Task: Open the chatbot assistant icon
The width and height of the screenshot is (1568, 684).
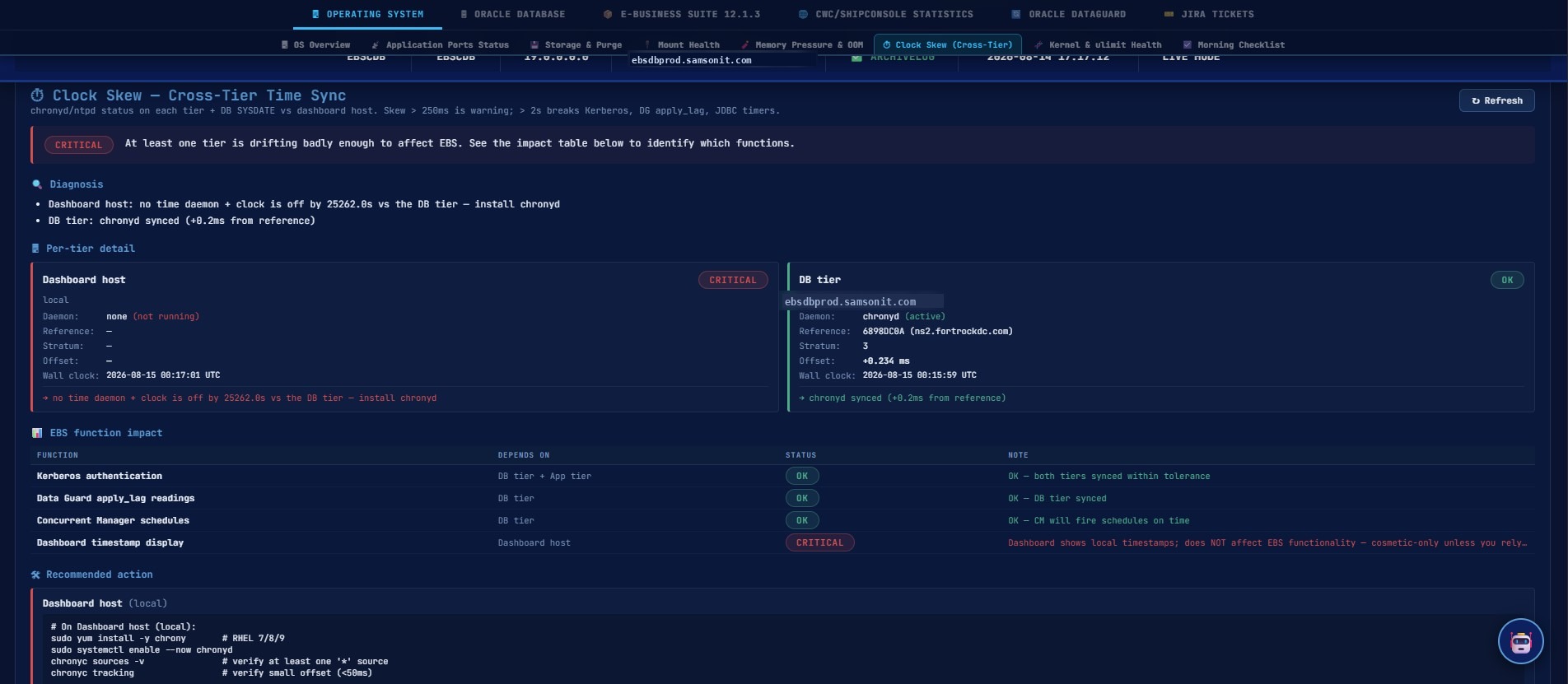Action: 1520,641
